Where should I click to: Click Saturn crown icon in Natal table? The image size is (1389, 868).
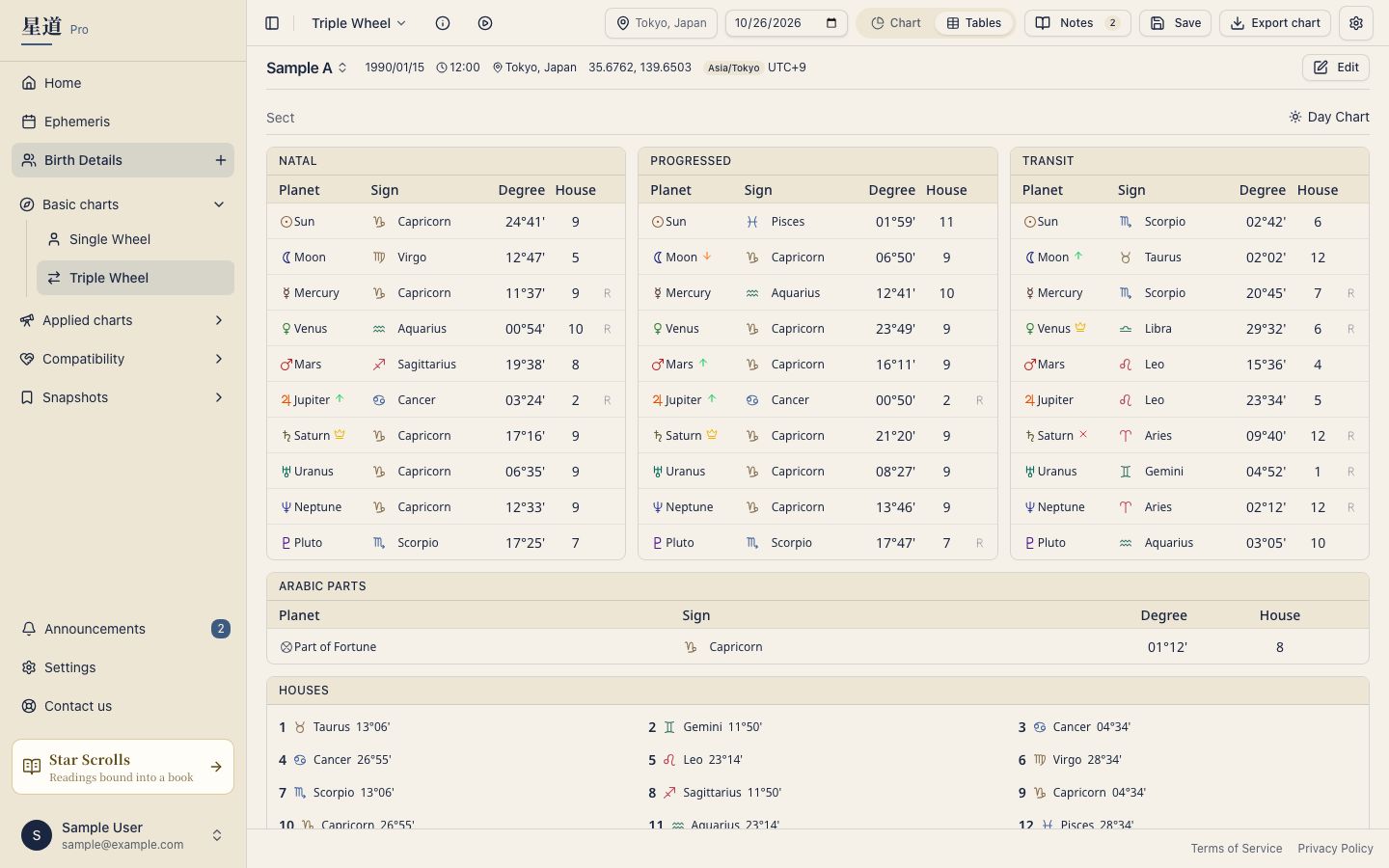coord(340,435)
